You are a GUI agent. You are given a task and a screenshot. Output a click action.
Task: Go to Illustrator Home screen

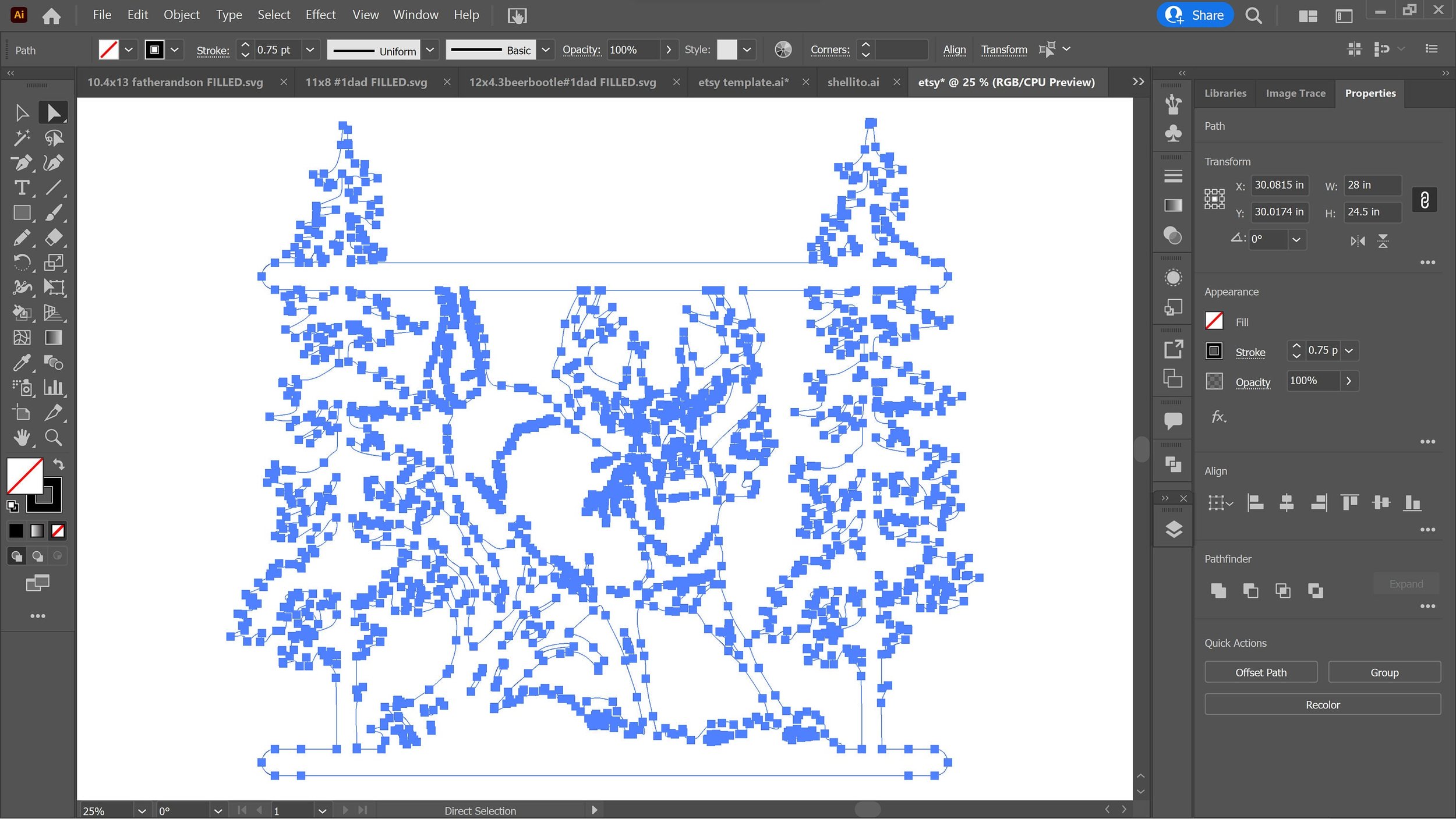(x=51, y=16)
